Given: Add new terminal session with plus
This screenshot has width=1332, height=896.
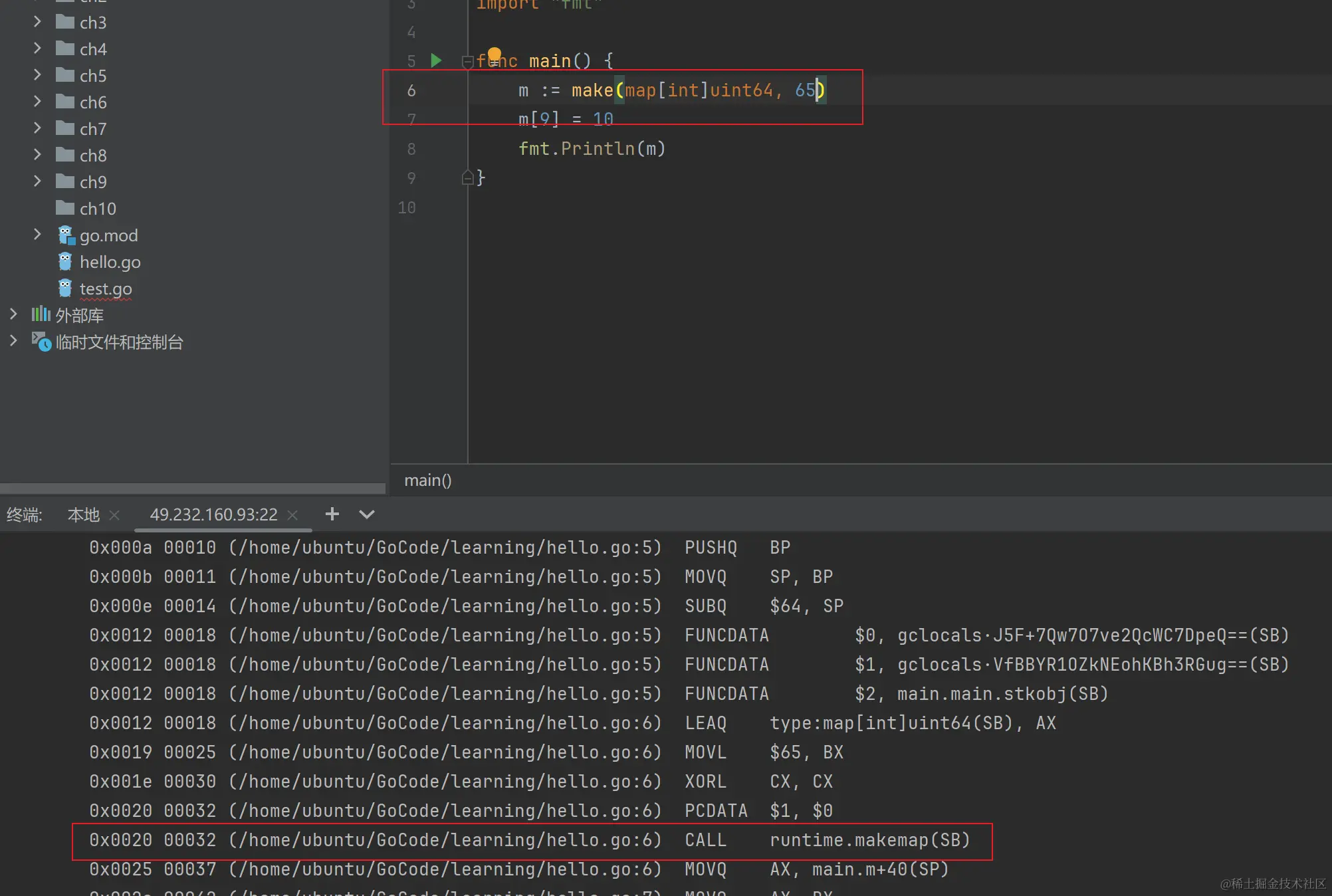Looking at the screenshot, I should 332,514.
